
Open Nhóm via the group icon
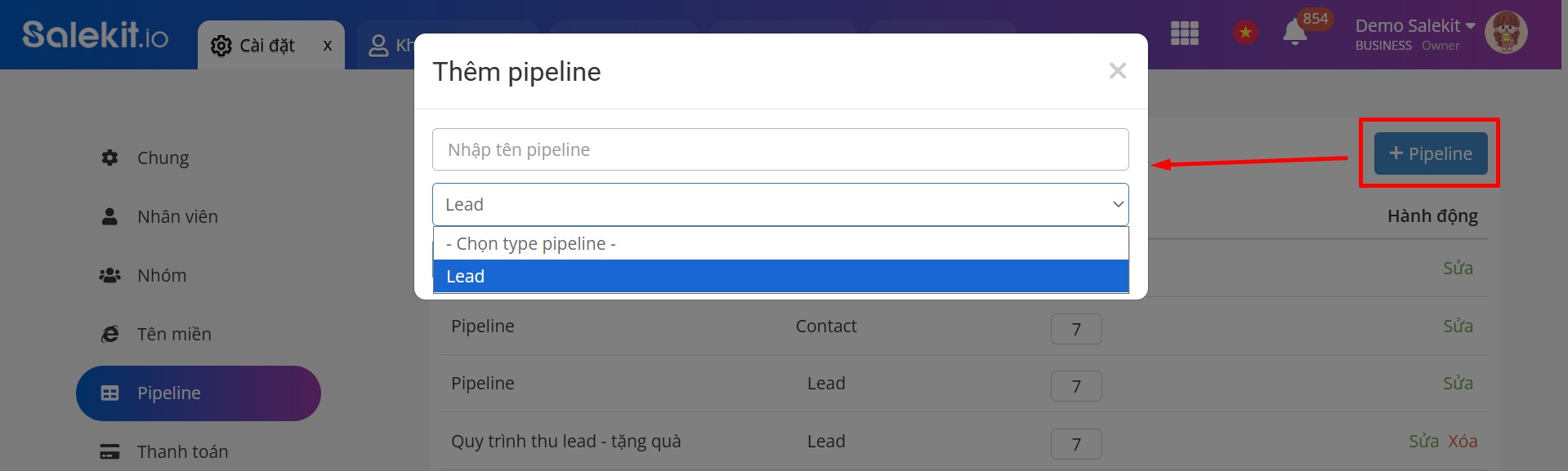tap(109, 274)
